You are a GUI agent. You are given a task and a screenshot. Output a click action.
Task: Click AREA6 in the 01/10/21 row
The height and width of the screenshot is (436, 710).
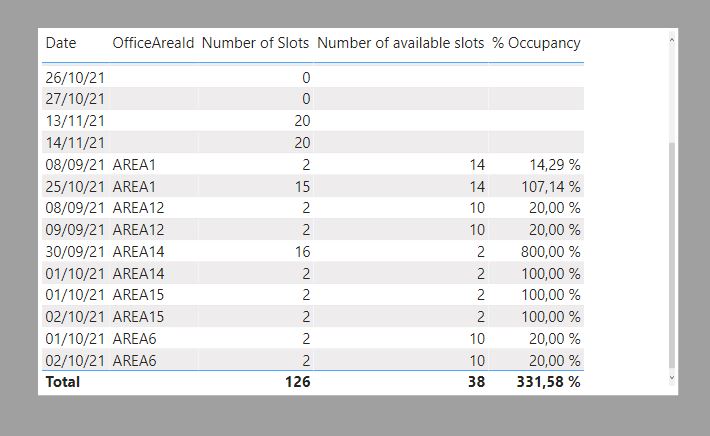(x=134, y=339)
